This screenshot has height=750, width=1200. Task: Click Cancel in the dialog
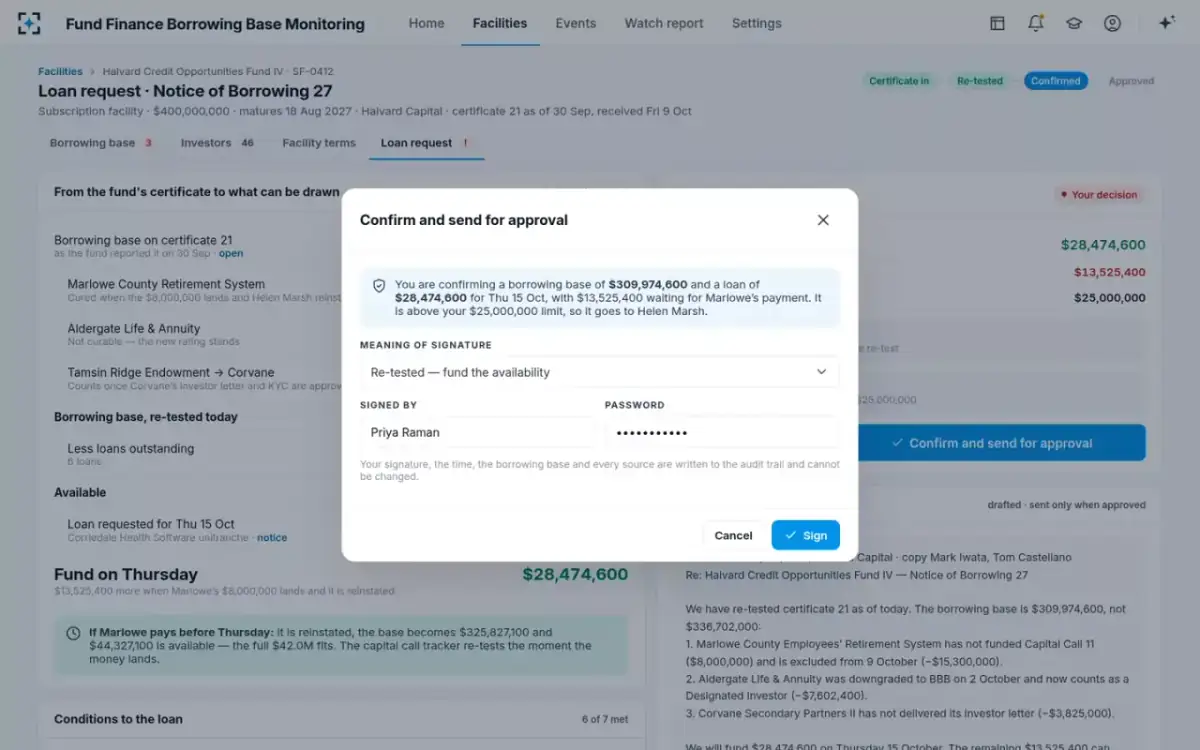[x=733, y=535]
